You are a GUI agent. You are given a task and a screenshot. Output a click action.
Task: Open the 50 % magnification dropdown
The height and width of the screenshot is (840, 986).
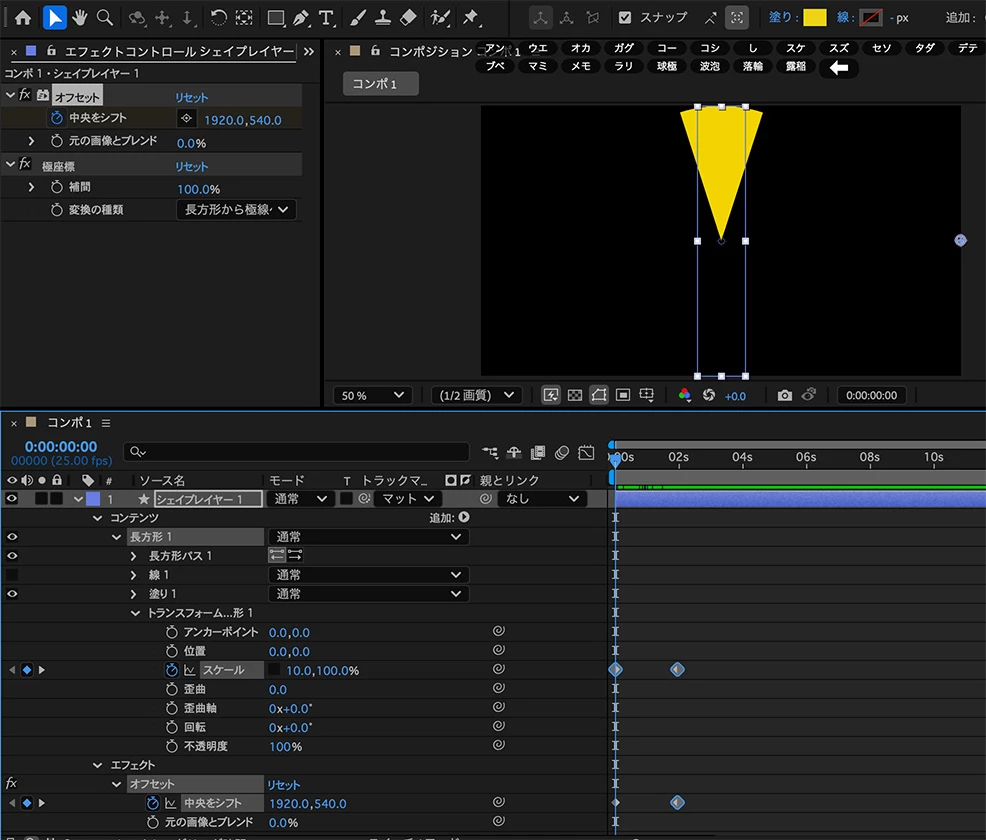372,395
